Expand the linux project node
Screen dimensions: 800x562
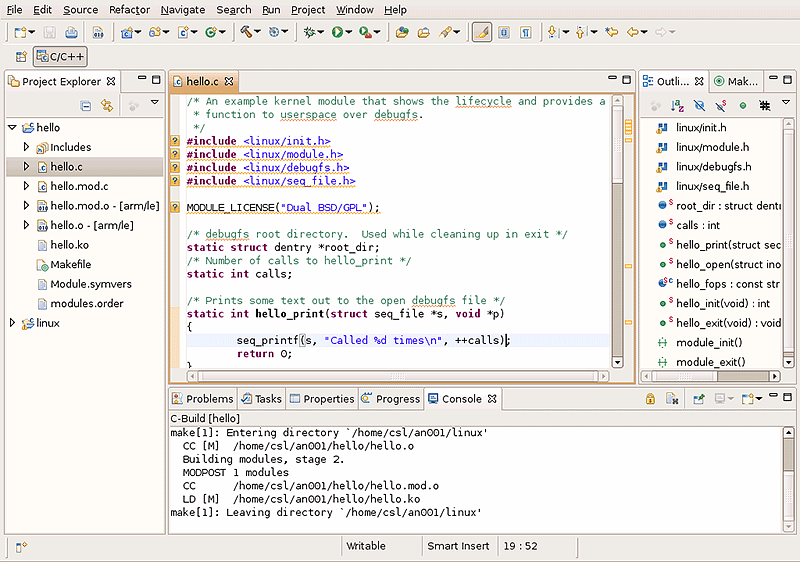12,323
